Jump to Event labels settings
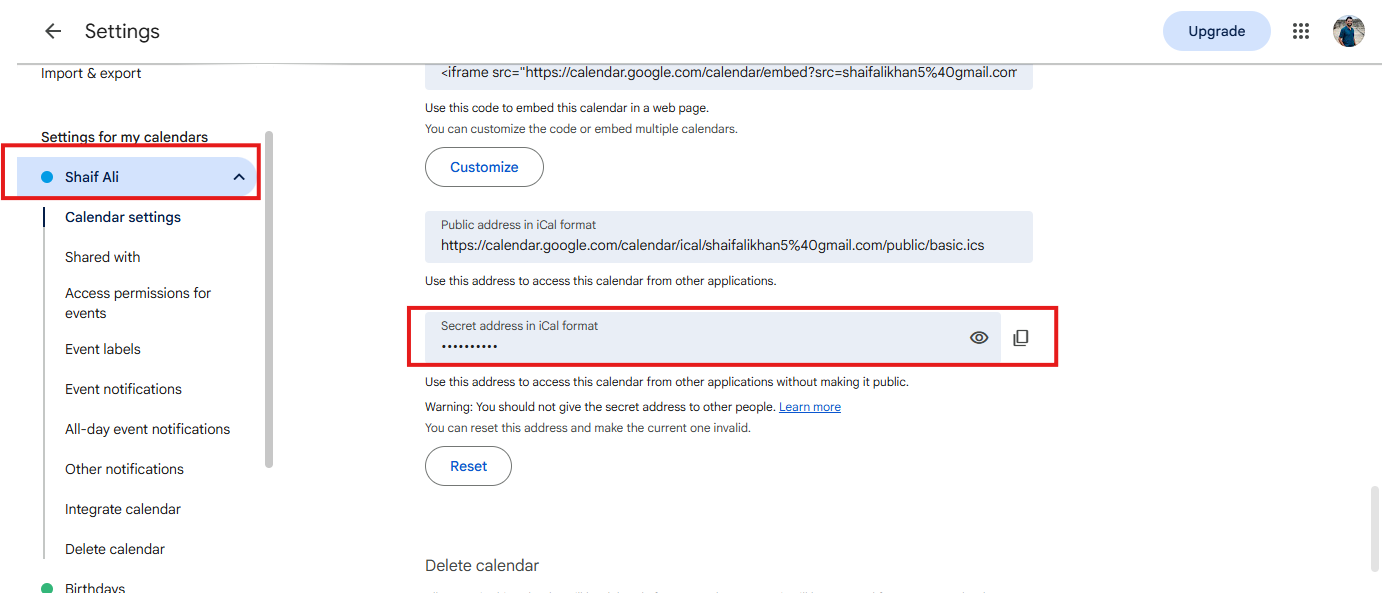1382x593 pixels. coord(103,349)
